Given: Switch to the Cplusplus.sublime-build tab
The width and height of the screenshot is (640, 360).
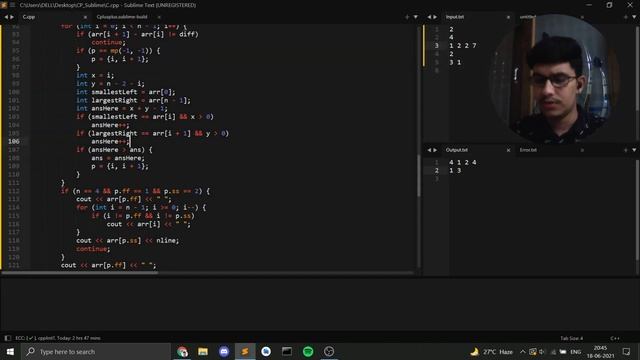Looking at the screenshot, I should point(122,17).
